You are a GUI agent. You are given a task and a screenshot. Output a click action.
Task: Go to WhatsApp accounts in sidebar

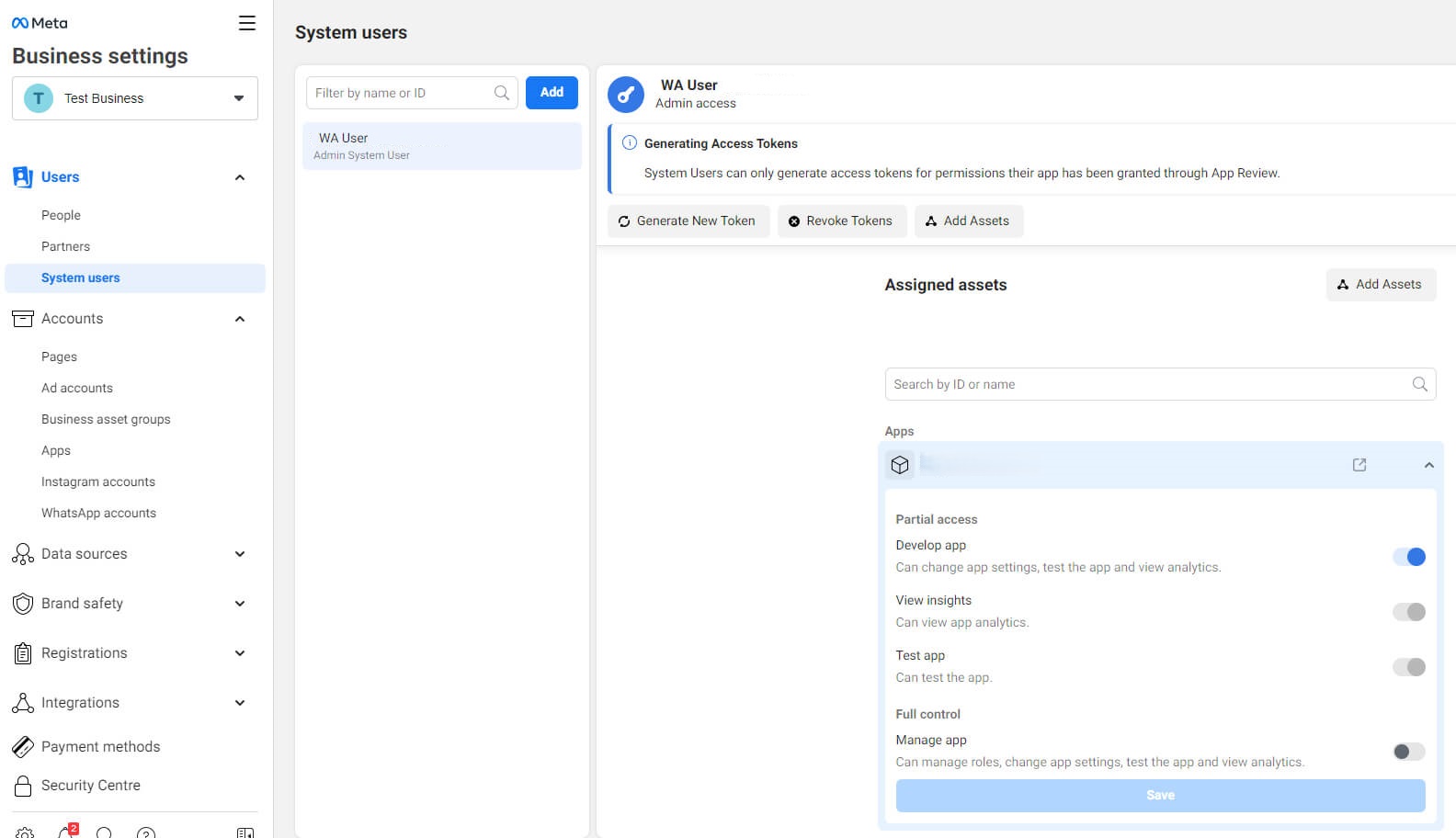coord(98,513)
